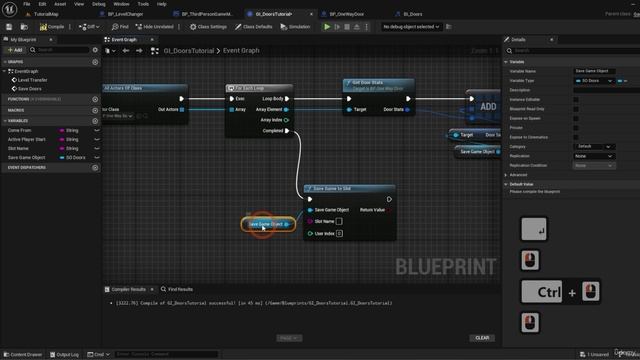The width and height of the screenshot is (640, 360).
Task: Open the Category dropdown
Action: click(x=594, y=147)
